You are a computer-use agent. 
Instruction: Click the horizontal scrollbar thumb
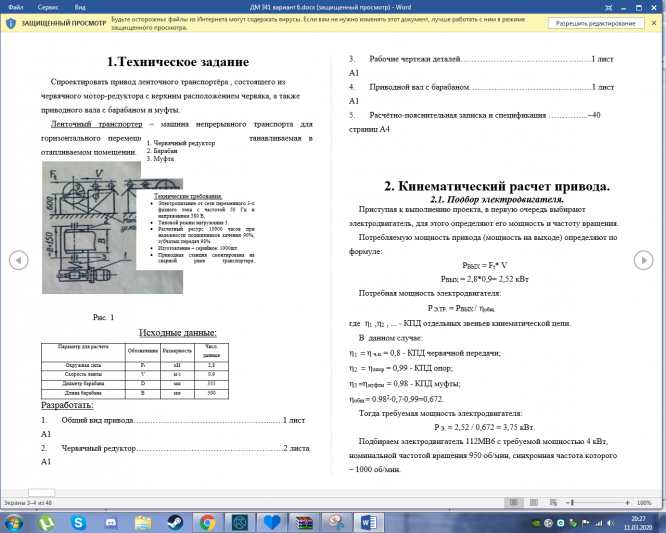41,493
